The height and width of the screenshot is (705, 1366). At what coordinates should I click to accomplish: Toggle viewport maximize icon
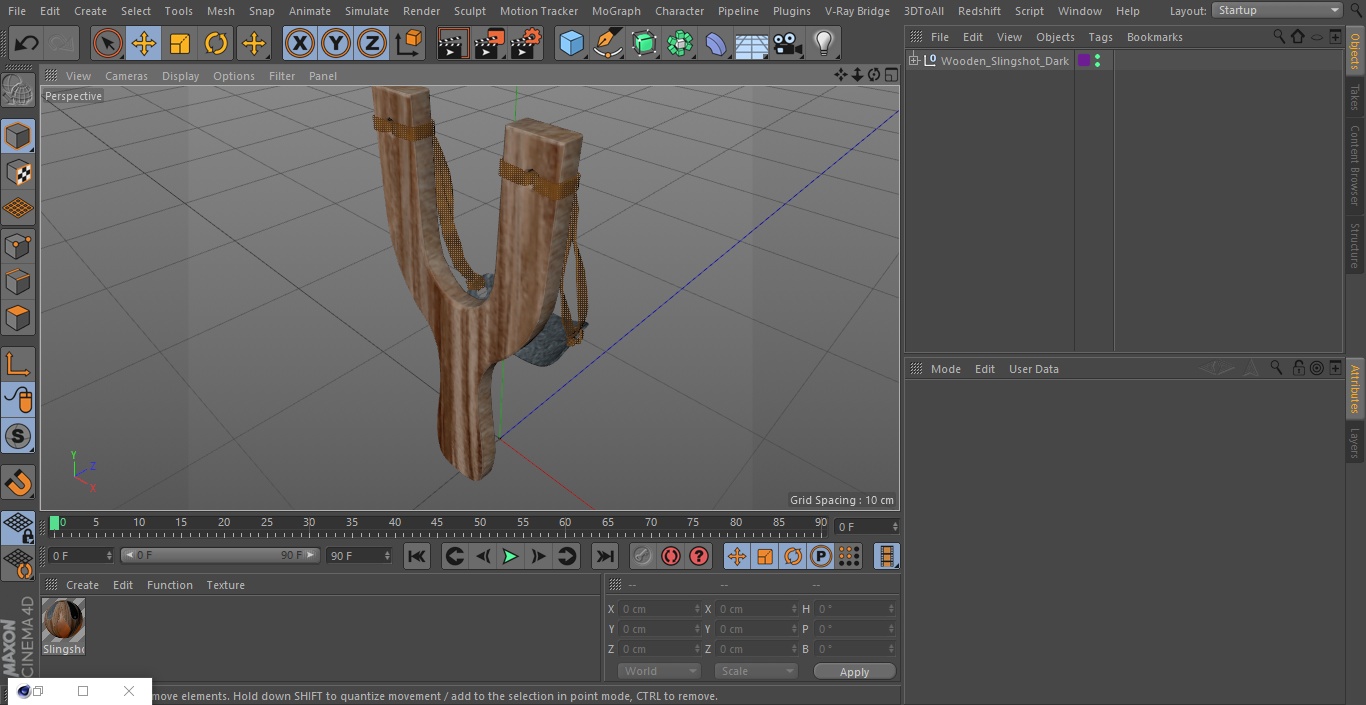pyautogui.click(x=891, y=75)
